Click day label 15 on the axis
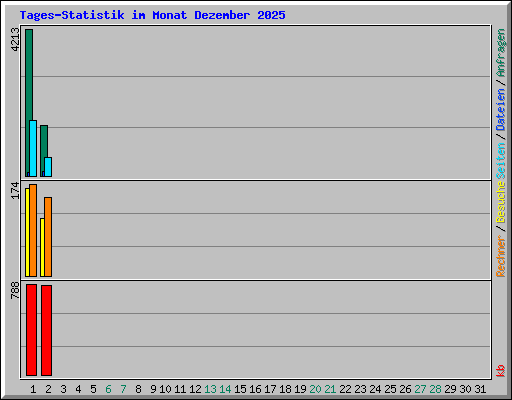Screen dimensions: 512x400 pyautogui.click(x=240, y=389)
